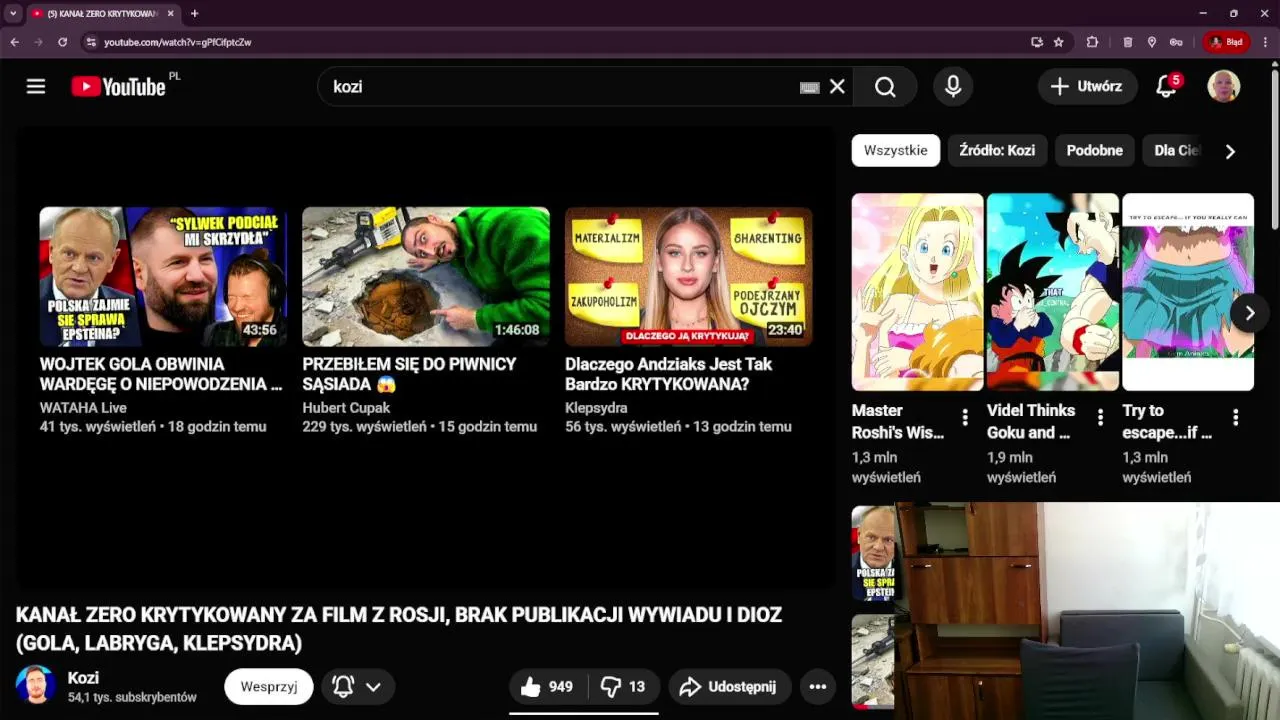Screen dimensions: 1280x720
Task: Play the WOJTEK GOLA OBWINIA WARDĘGĘ video
Action: point(163,276)
